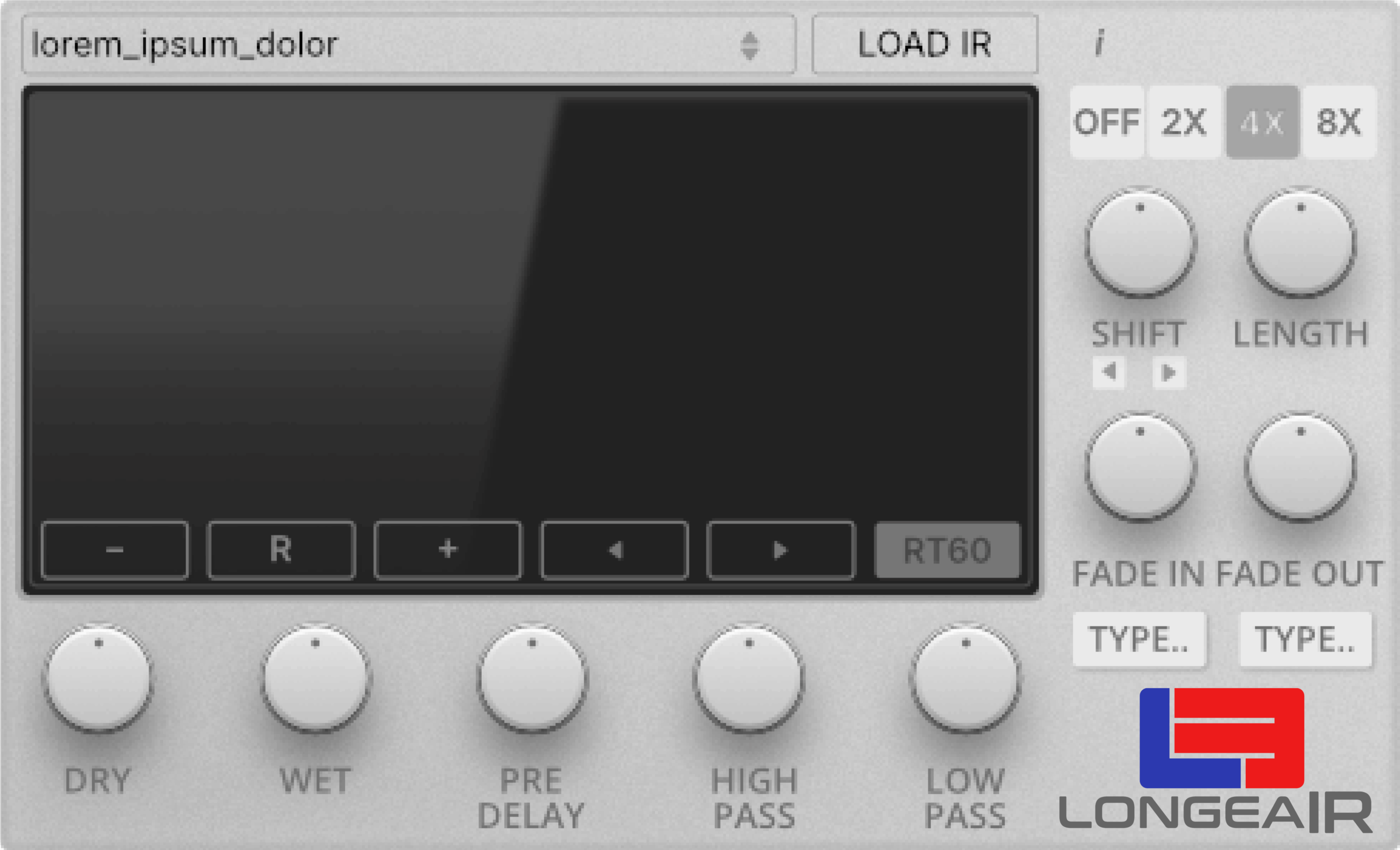Viewport: 1400px width, 850px height.
Task: Open the FADE IN TYPE.. menu
Action: (1139, 639)
